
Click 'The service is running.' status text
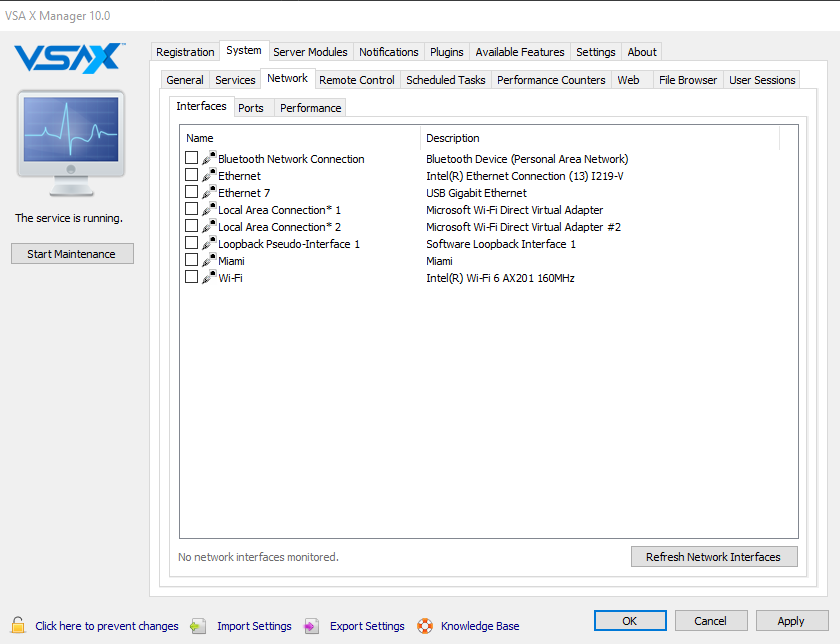(69, 218)
